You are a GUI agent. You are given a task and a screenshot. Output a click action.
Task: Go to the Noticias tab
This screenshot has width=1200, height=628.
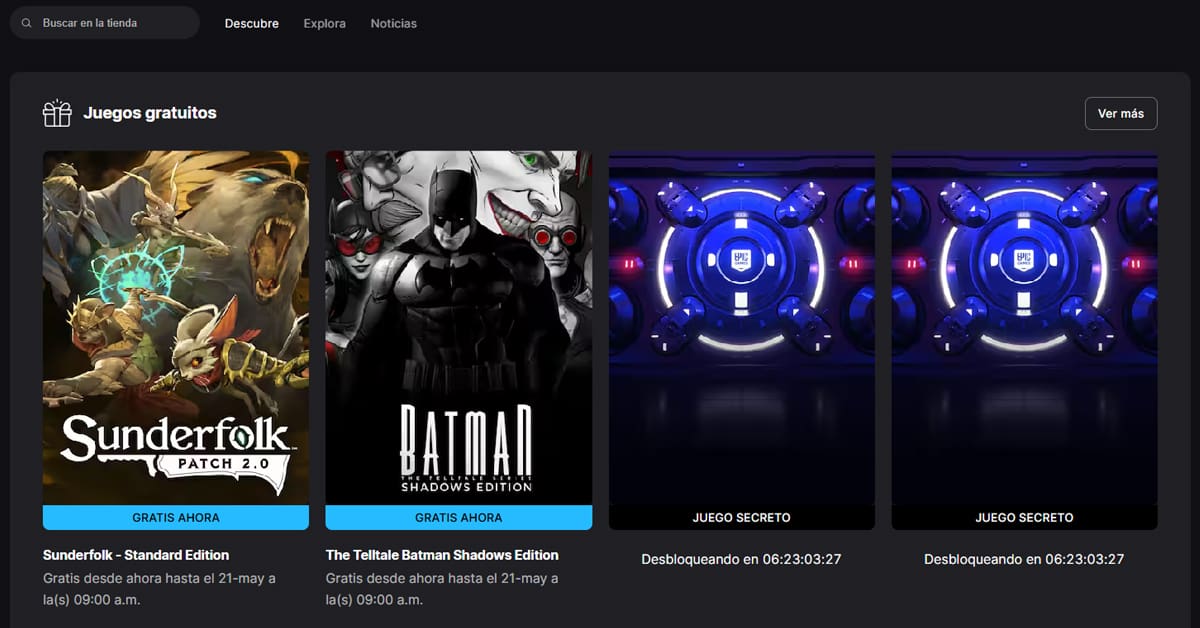(394, 23)
